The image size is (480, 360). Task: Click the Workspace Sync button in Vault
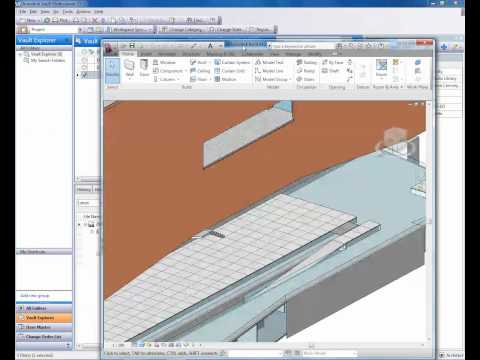128,30
